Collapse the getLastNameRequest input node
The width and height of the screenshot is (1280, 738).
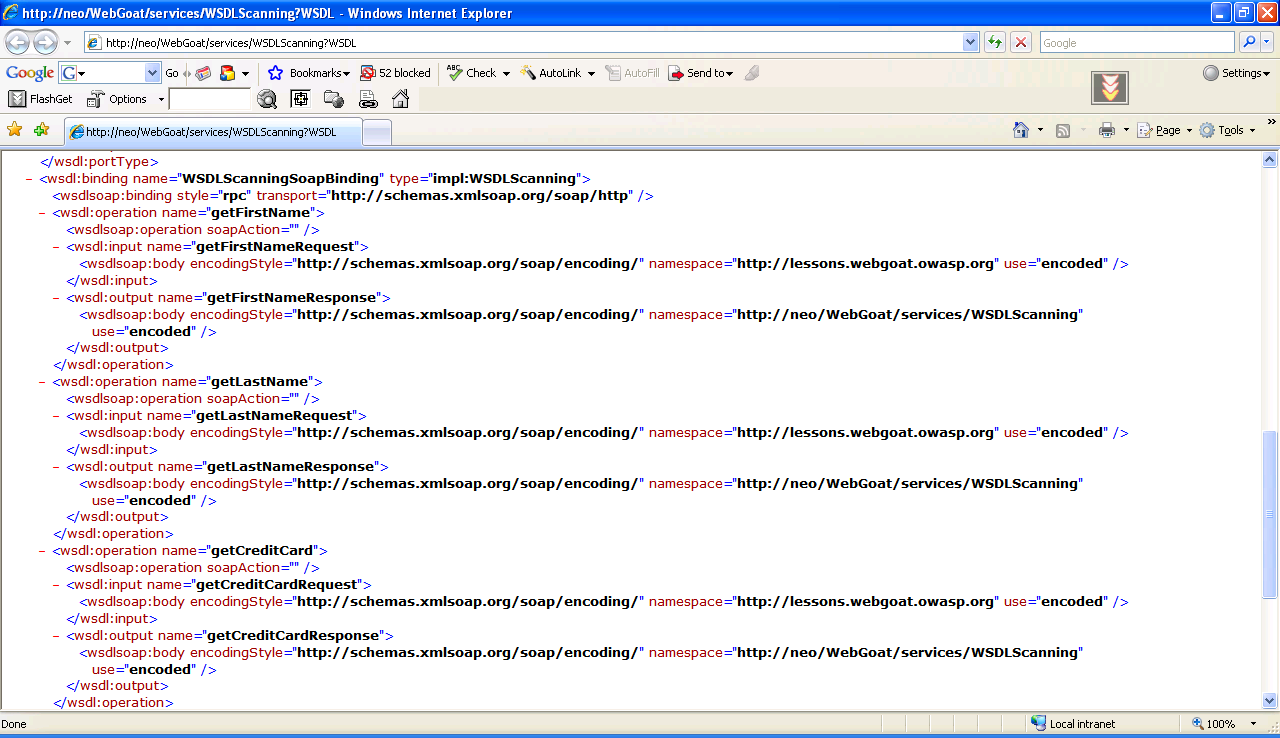[x=56, y=416]
